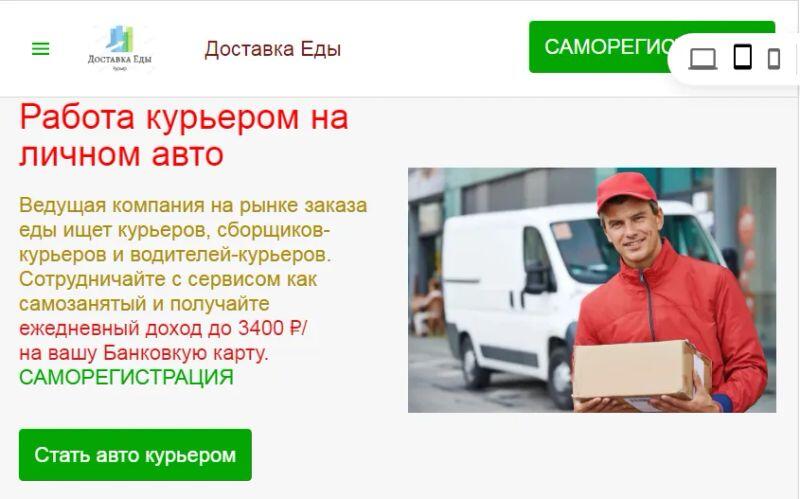Screen dimensions: 800x499
Task: Click the red ежедневный доход до 3400 line
Action: 163,328
